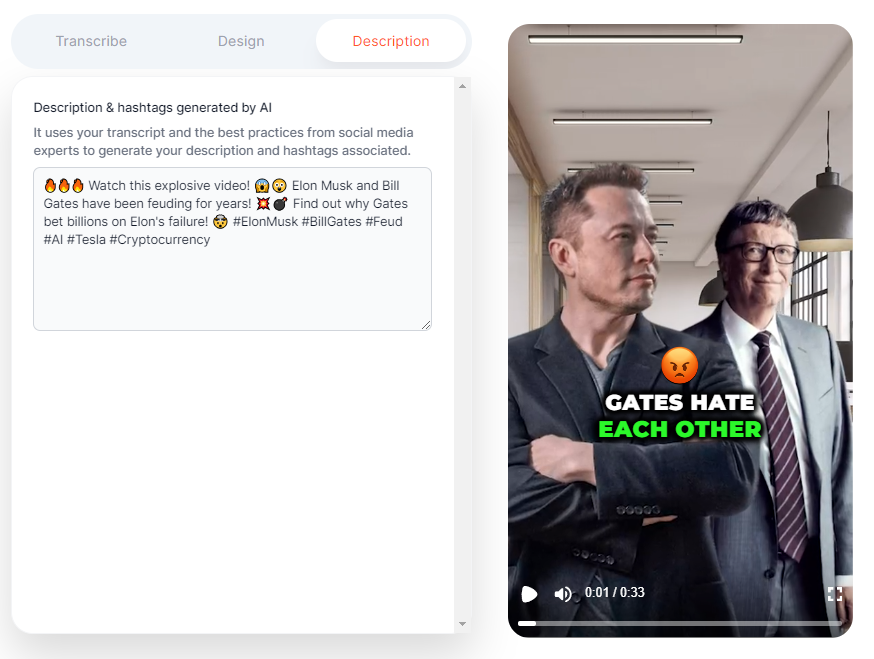Image resolution: width=874 pixels, height=659 pixels.
Task: Click the 'GATES HATE' caption text
Action: pos(679,403)
